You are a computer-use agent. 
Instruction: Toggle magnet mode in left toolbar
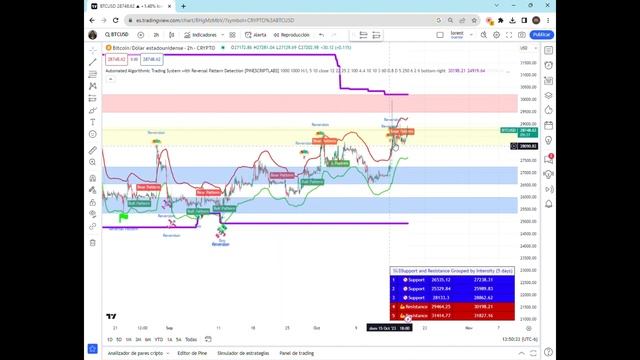(x=93, y=178)
